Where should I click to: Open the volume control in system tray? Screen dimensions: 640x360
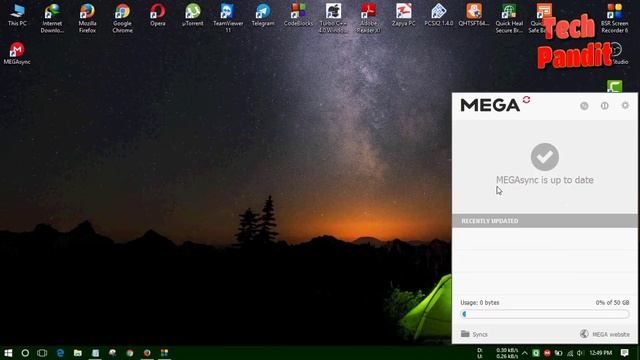pos(580,353)
